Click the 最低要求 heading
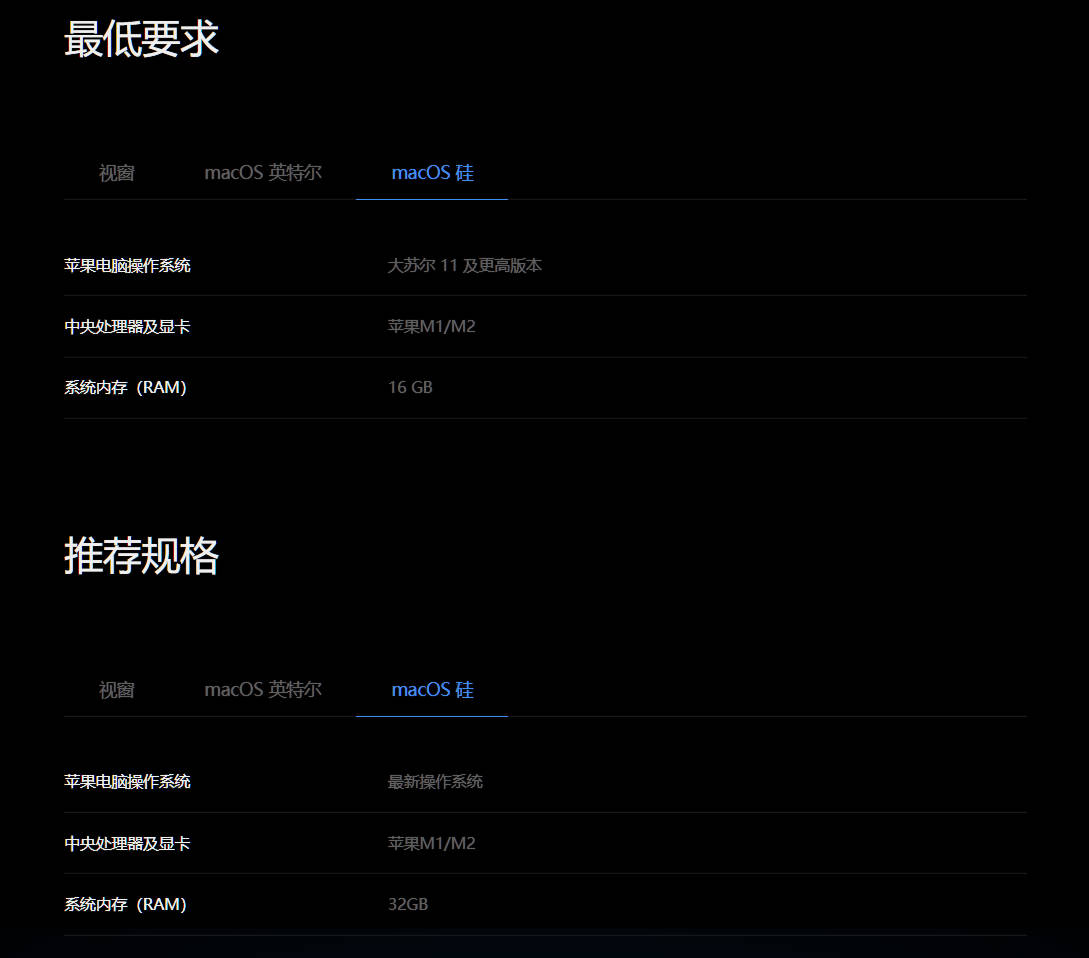This screenshot has height=958, width=1089. pyautogui.click(x=142, y=39)
